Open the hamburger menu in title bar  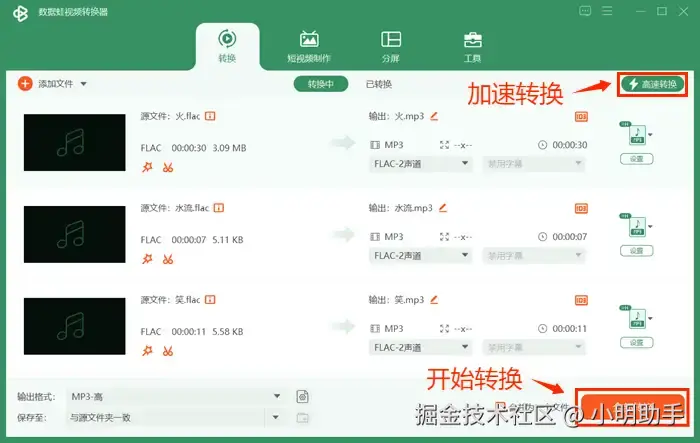coord(607,11)
